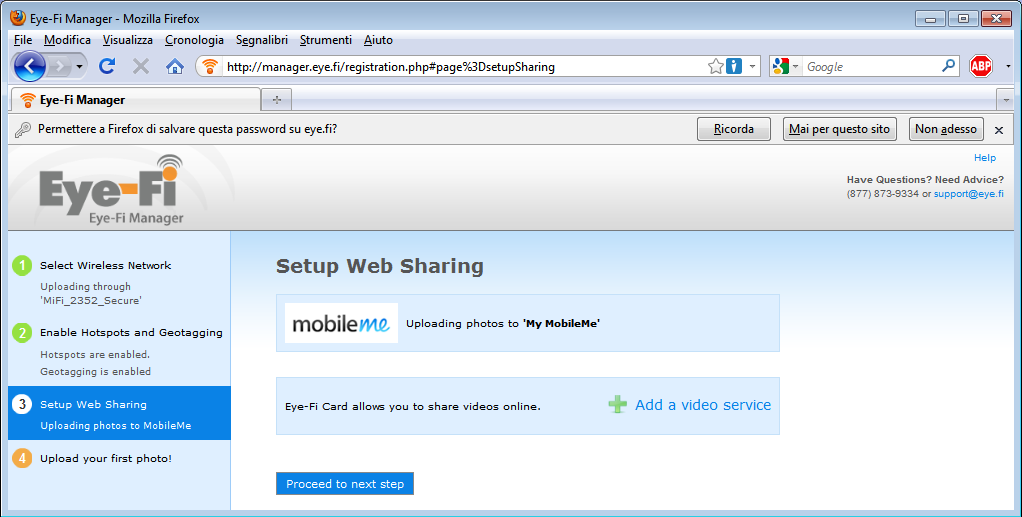Image resolution: width=1022 pixels, height=517 pixels.
Task: Open the Cronologia menu
Action: tap(194, 40)
